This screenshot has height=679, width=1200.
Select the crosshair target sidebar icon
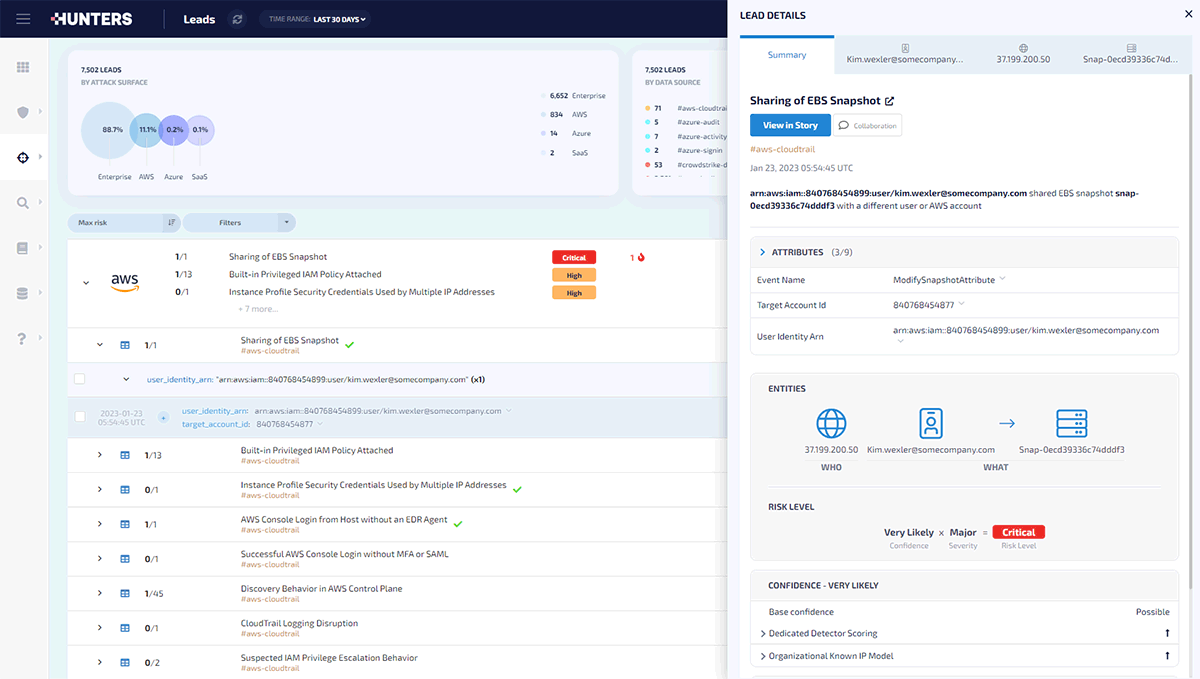(23, 158)
